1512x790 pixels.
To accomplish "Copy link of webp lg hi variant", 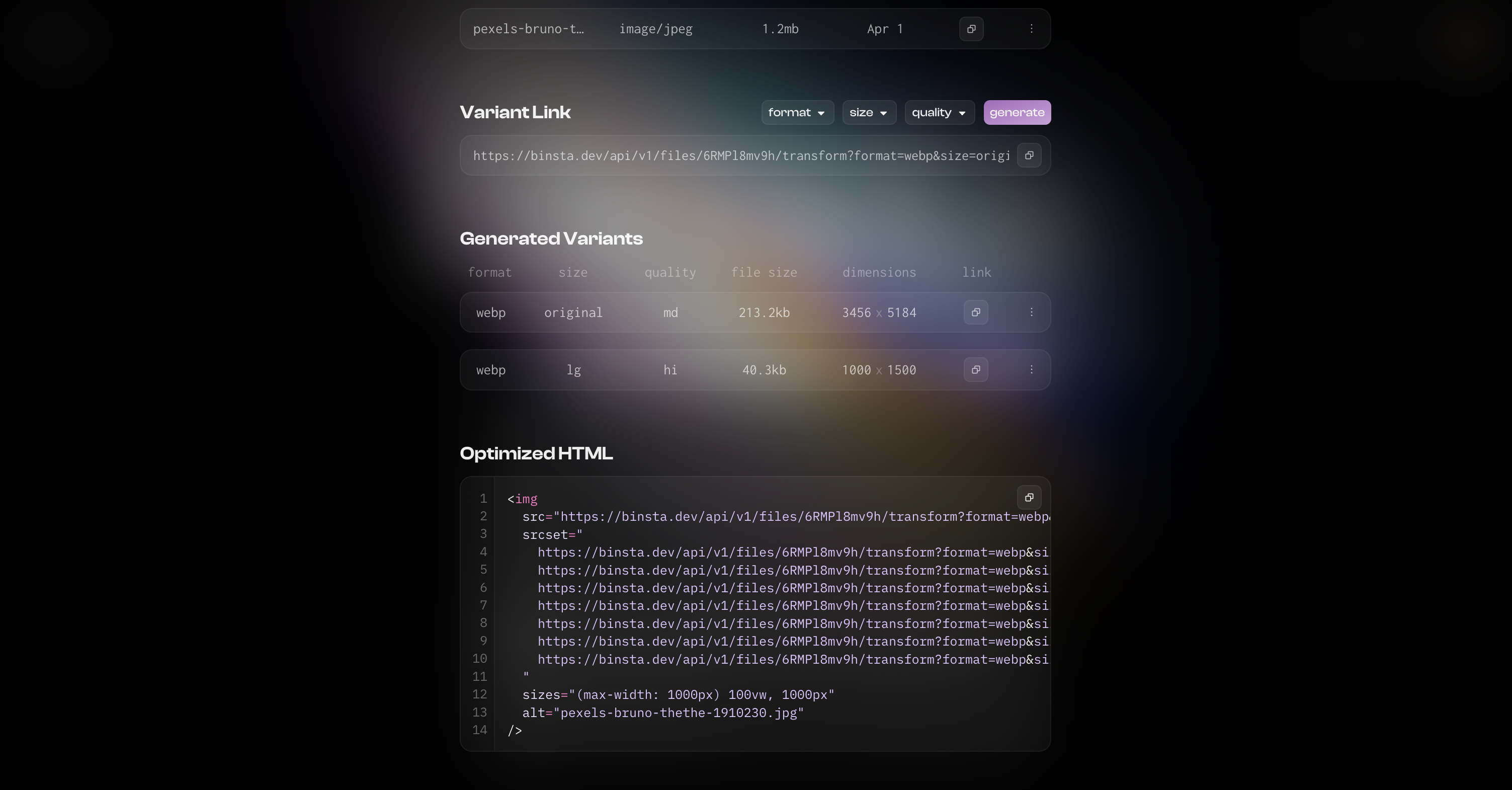I will pos(975,370).
